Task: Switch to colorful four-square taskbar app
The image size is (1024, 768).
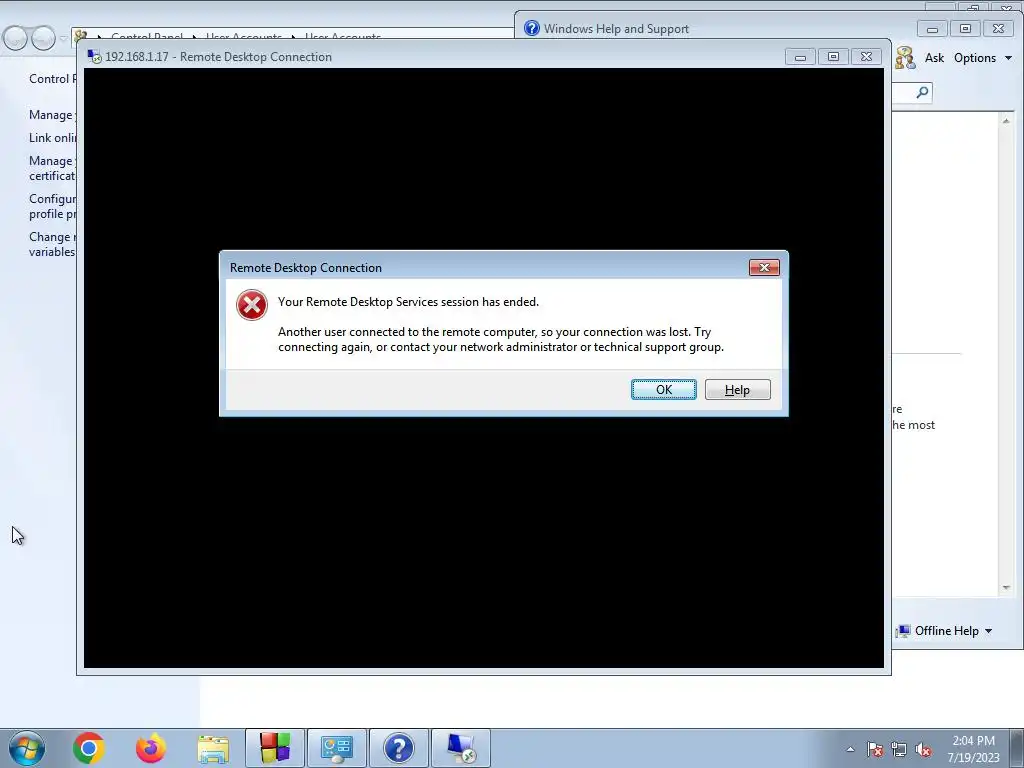Action: [275, 748]
